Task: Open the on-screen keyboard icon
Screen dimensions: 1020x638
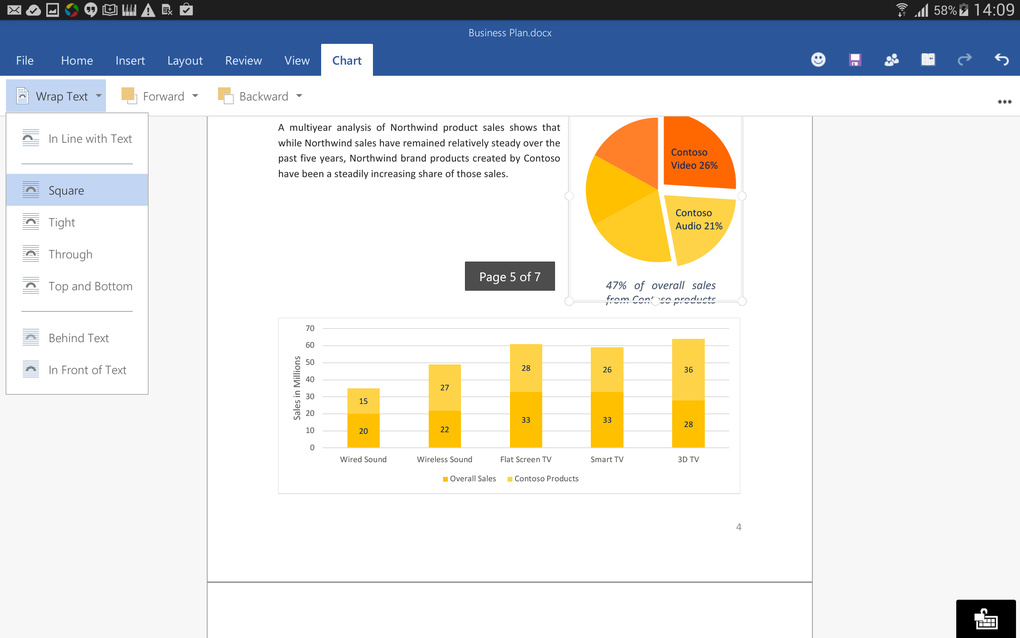Action: pyautogui.click(x=985, y=618)
